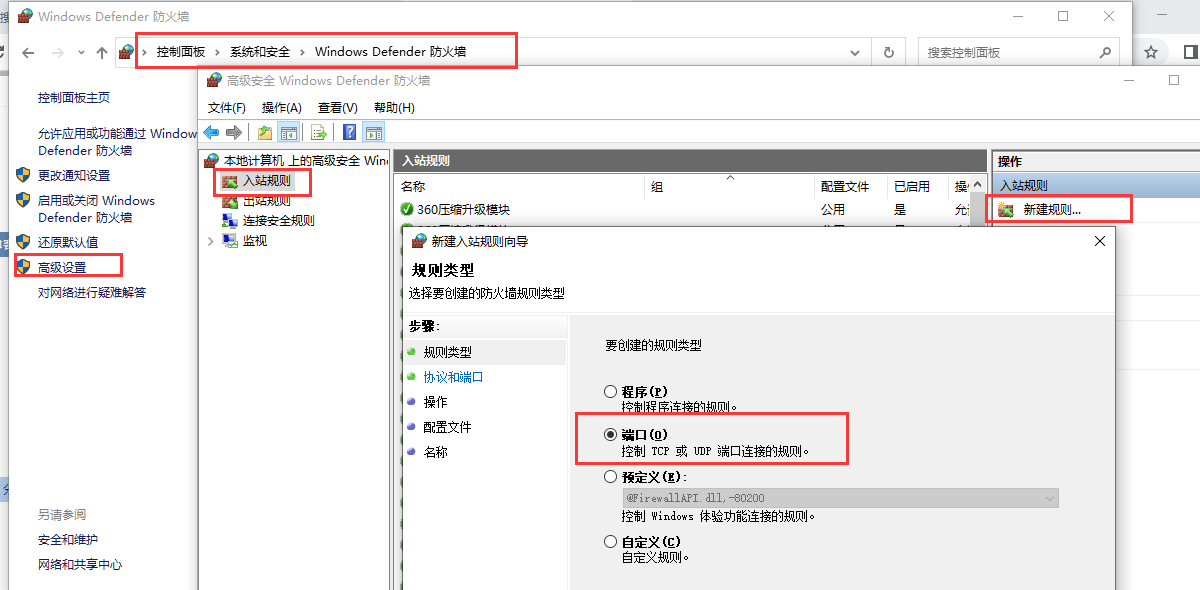Viewport: 1200px width, 590px height.
Task: Click the shield icon beside 还原默认值
Action: point(24,241)
